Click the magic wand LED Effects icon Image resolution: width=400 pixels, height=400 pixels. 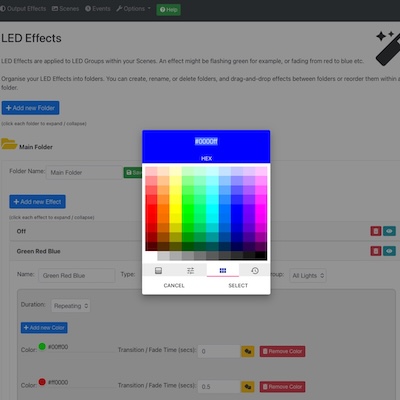(x=388, y=48)
